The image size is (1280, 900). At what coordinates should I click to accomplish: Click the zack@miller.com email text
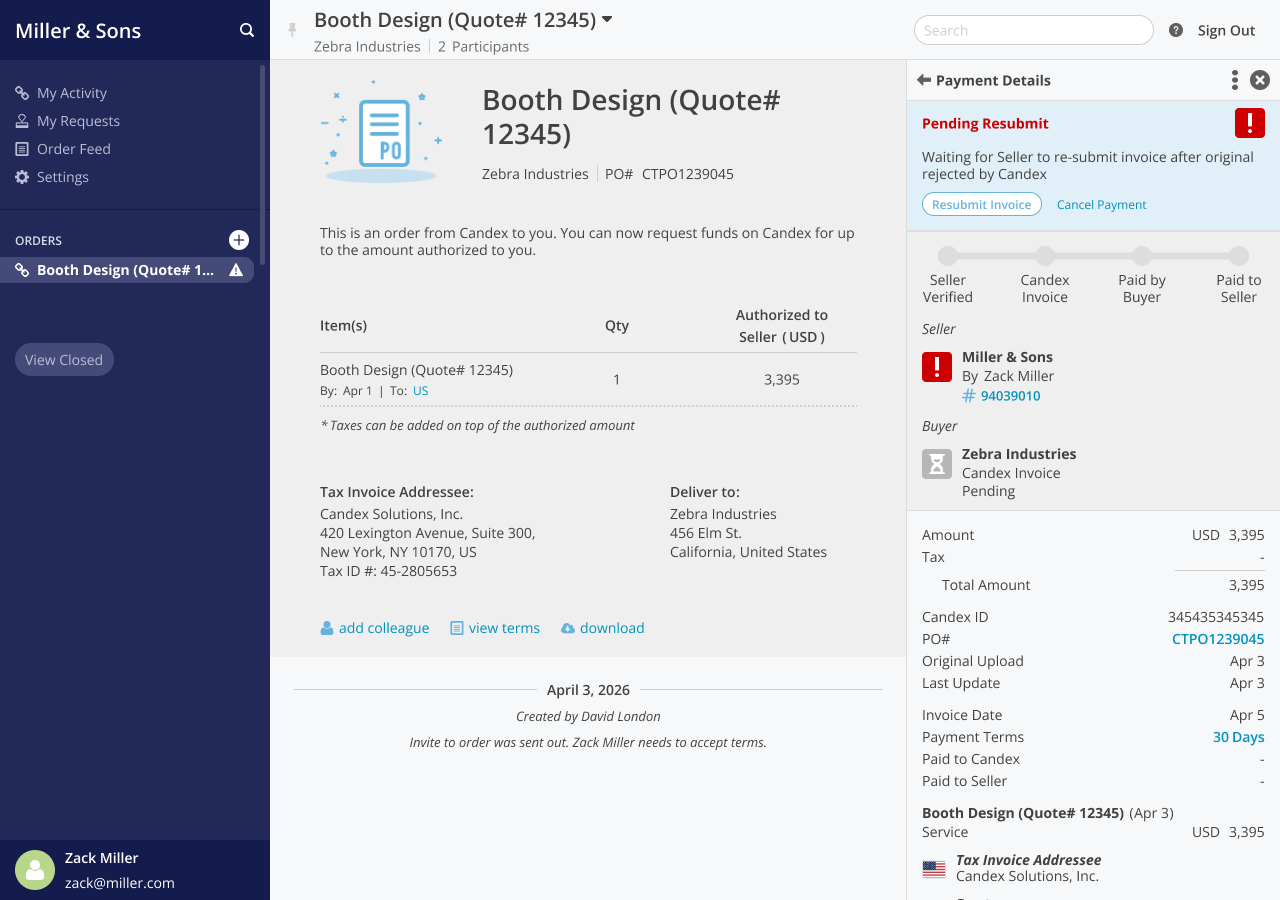pyautogui.click(x=120, y=883)
